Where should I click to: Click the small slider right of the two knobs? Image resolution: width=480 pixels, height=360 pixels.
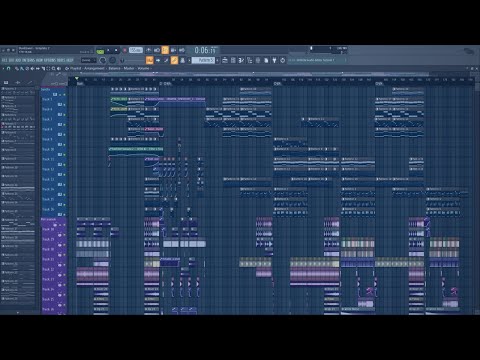pos(122,60)
